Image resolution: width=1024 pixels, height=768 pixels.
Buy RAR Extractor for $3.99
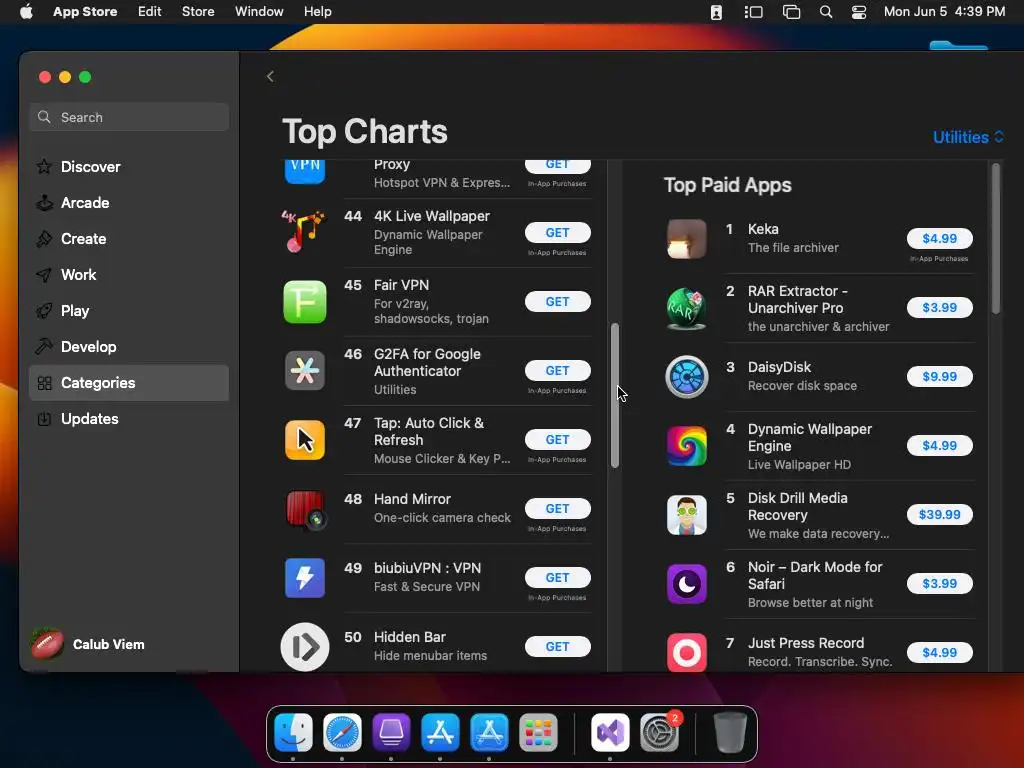(939, 308)
